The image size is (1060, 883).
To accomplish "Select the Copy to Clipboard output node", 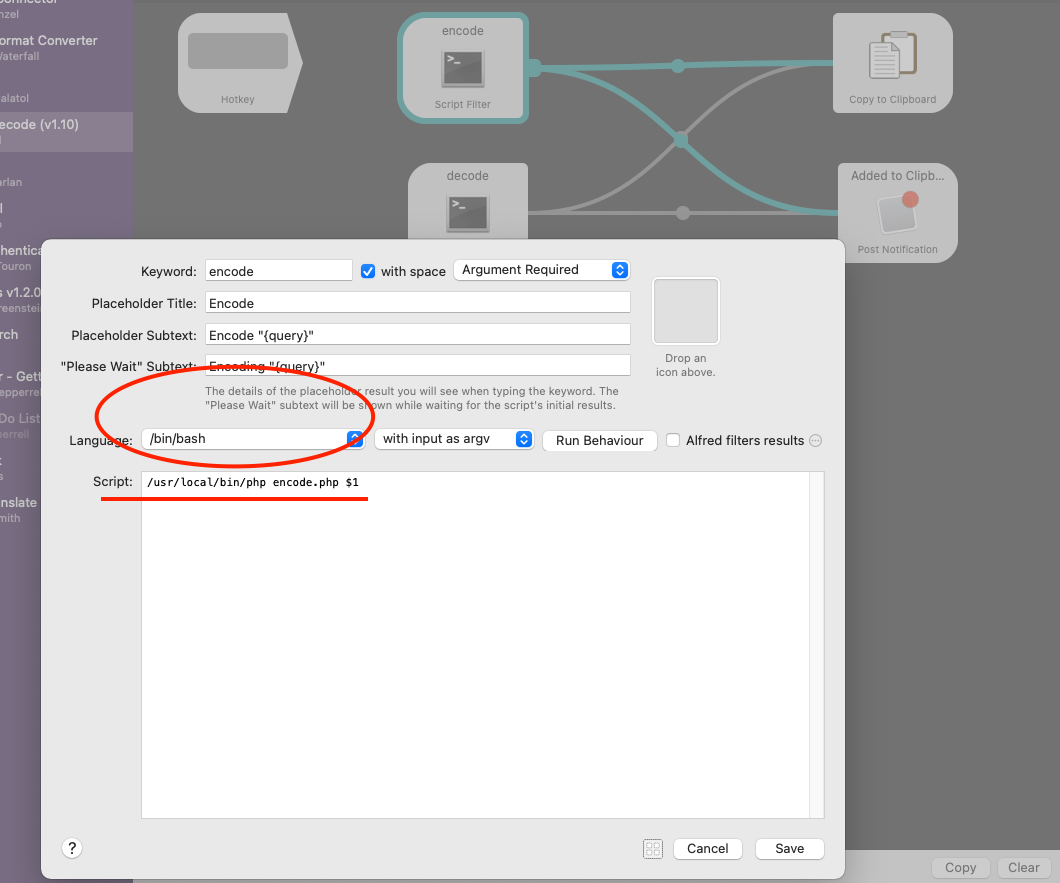I will (x=892, y=63).
